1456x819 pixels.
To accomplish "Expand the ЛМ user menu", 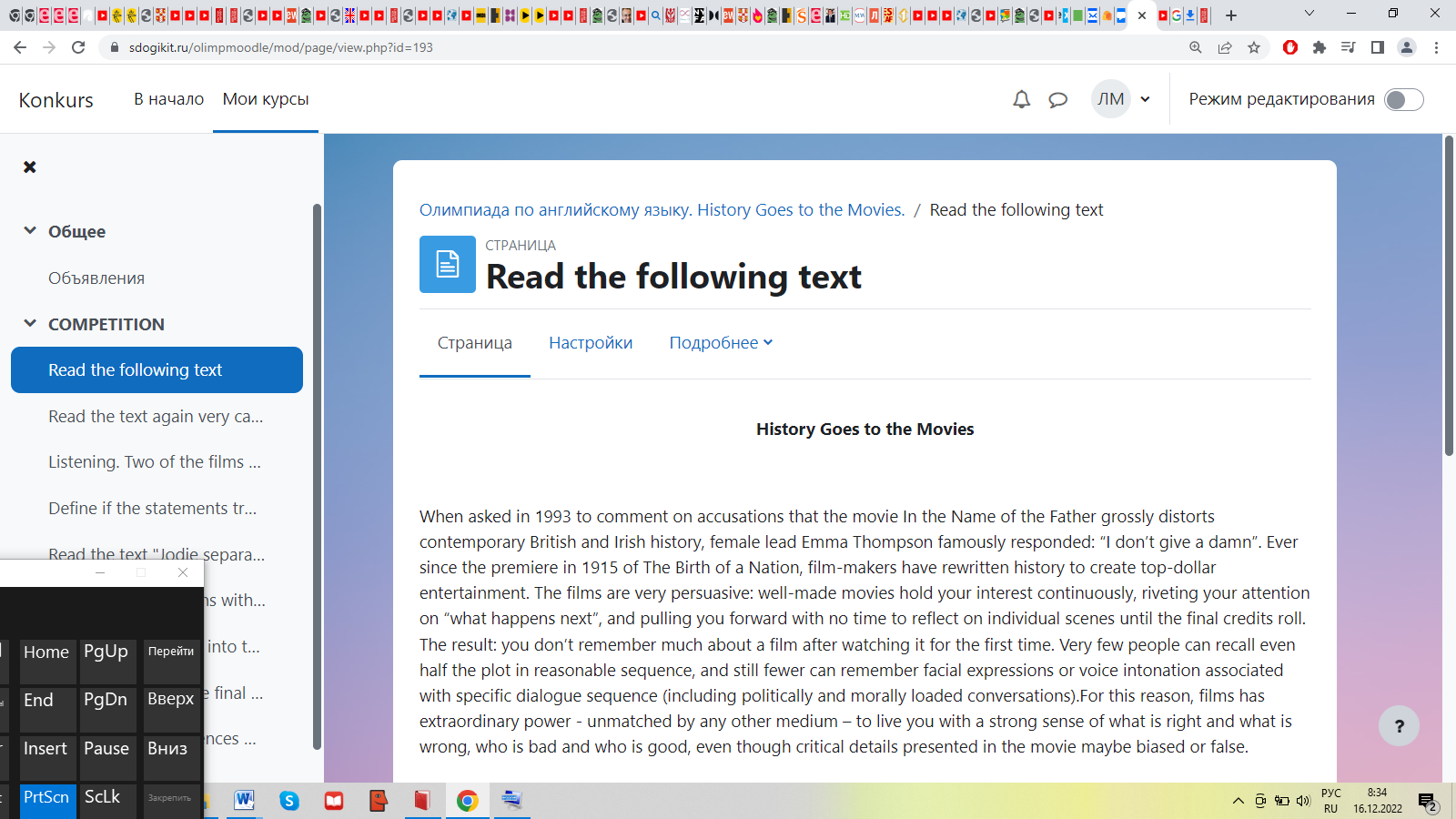I will 1122,99.
